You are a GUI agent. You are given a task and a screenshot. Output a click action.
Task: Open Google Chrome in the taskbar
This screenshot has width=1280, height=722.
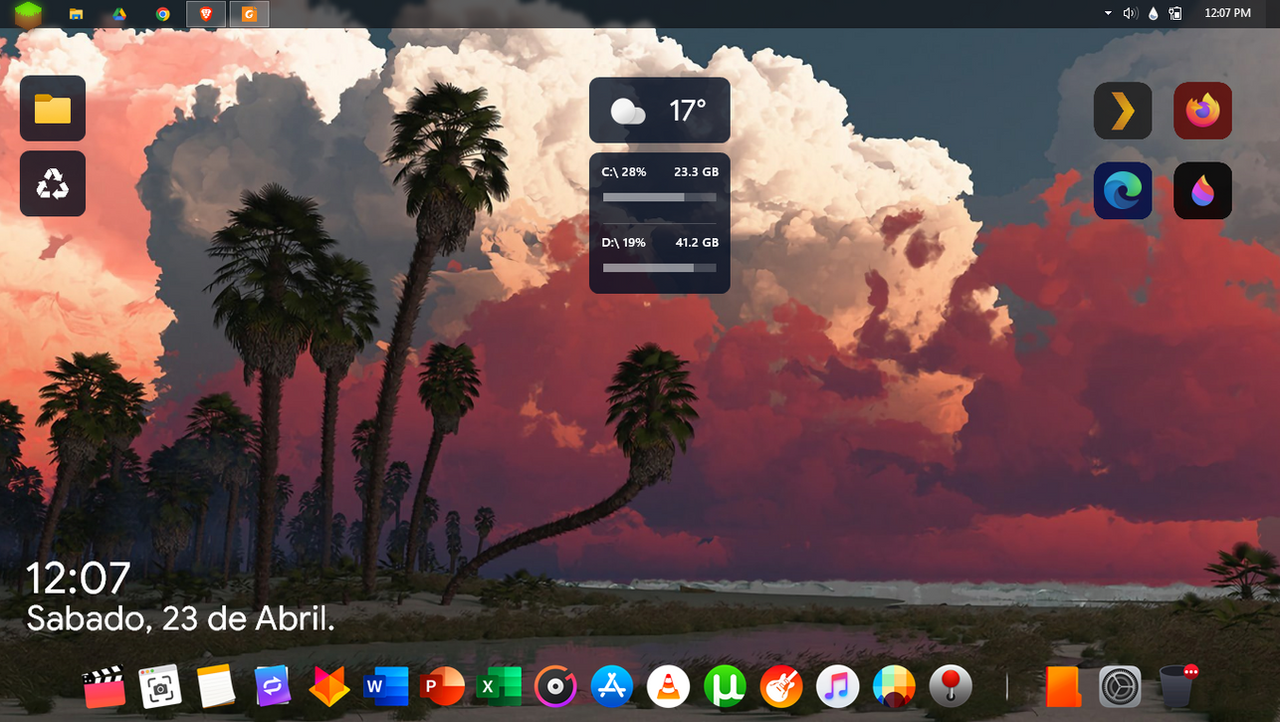(x=163, y=14)
